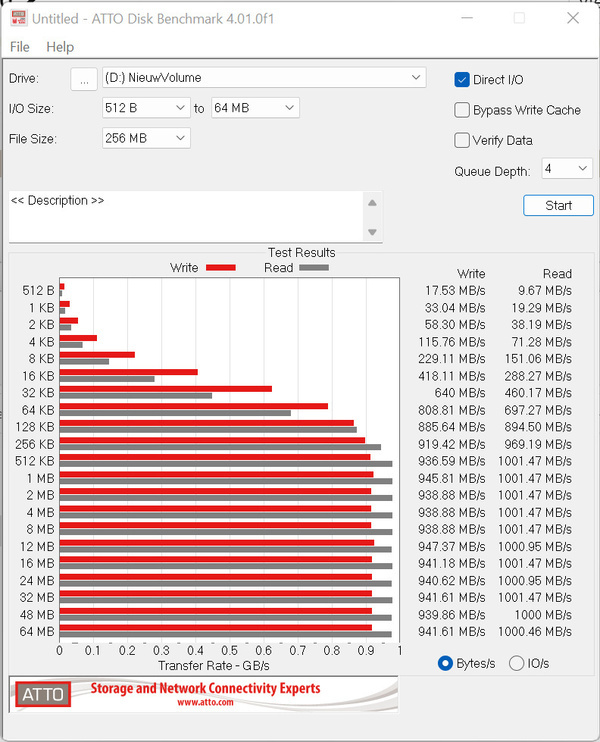
Task: Click the Test Results heading
Action: (301, 252)
